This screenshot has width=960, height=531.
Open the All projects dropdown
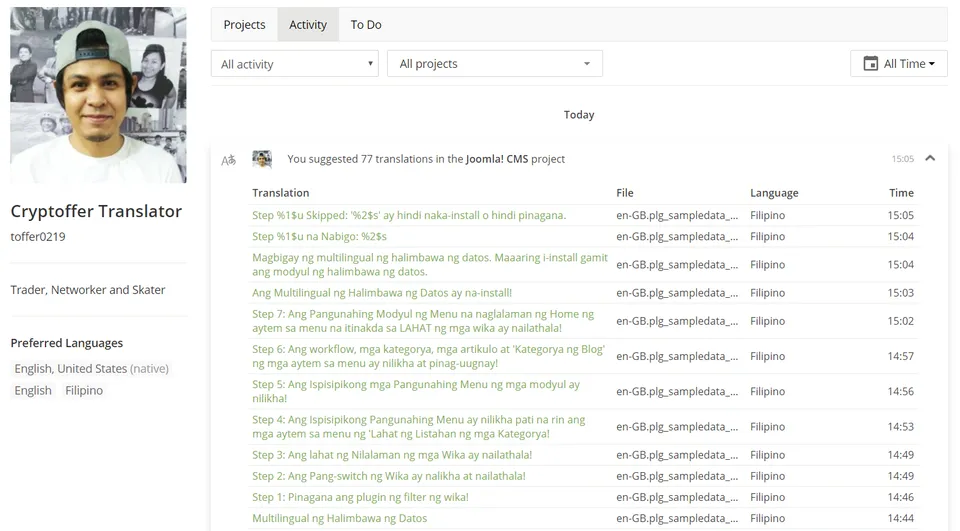pyautogui.click(x=495, y=64)
